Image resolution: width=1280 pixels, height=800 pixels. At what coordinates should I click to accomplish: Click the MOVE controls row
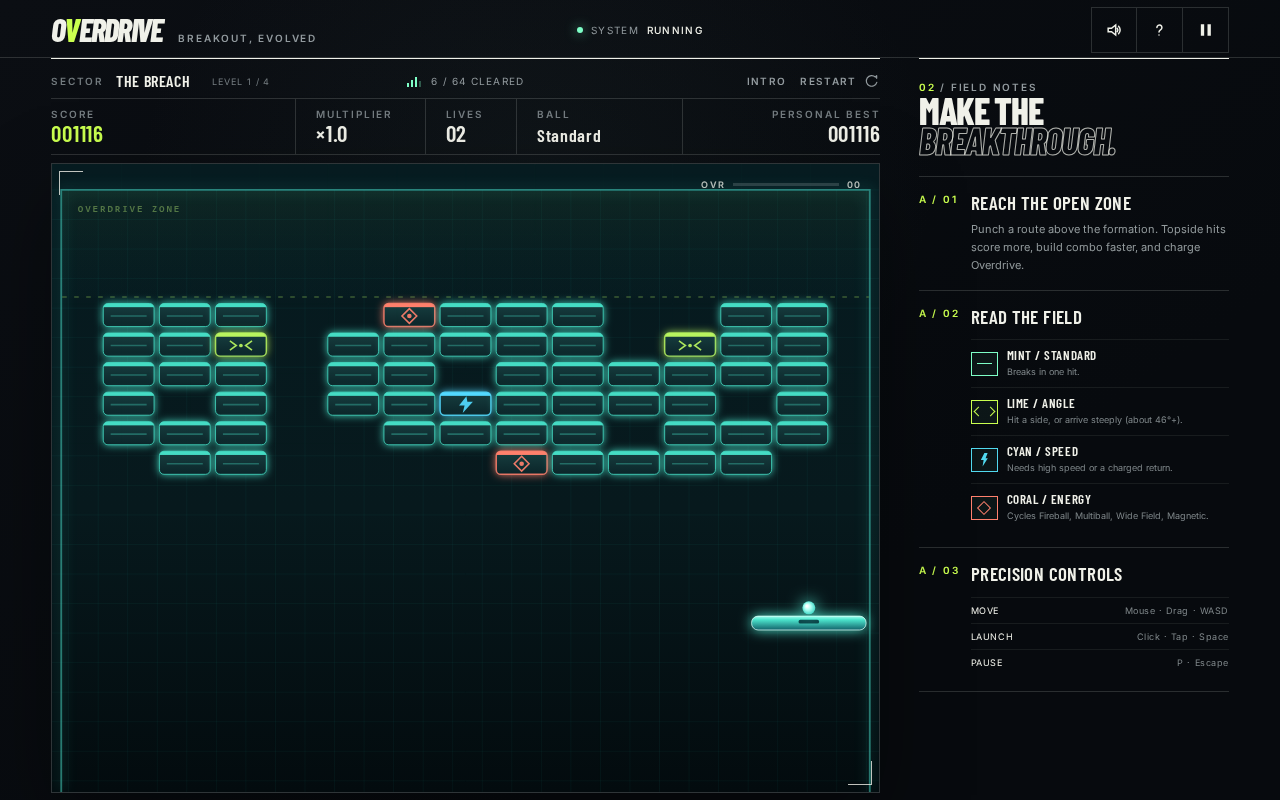(x=1100, y=611)
